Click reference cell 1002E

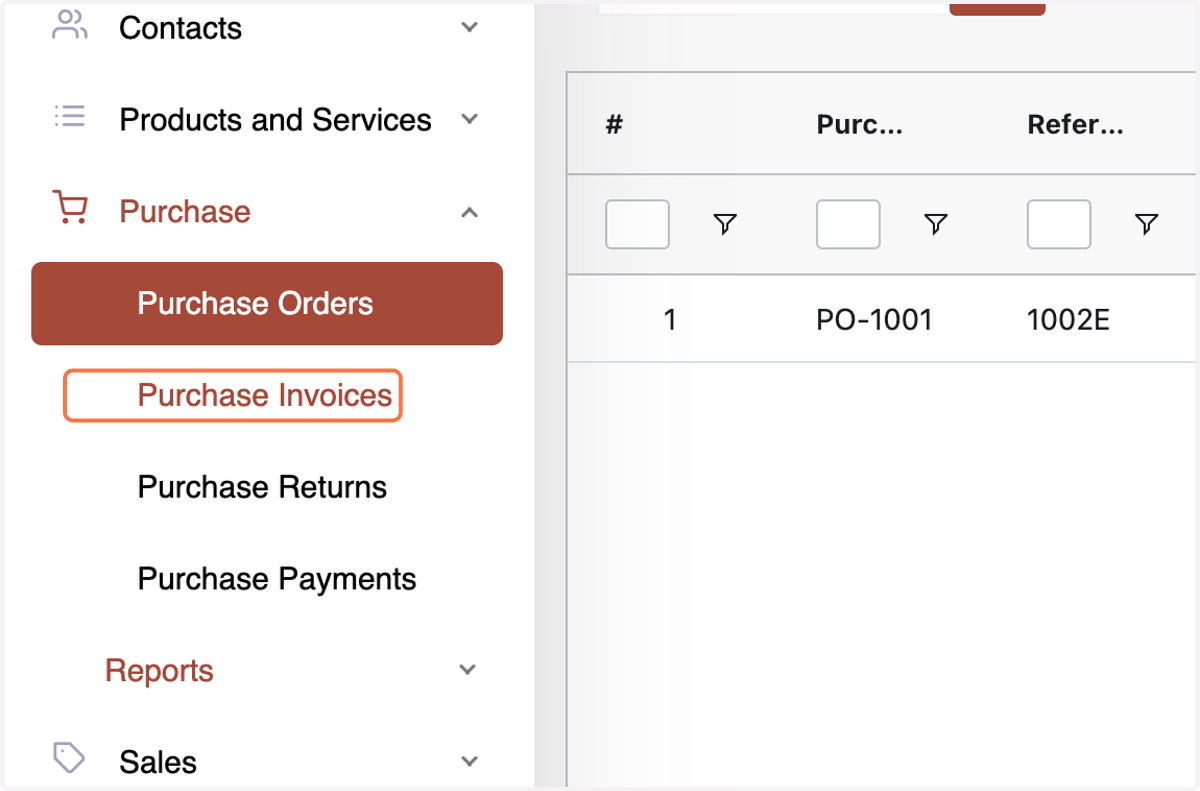click(1068, 320)
